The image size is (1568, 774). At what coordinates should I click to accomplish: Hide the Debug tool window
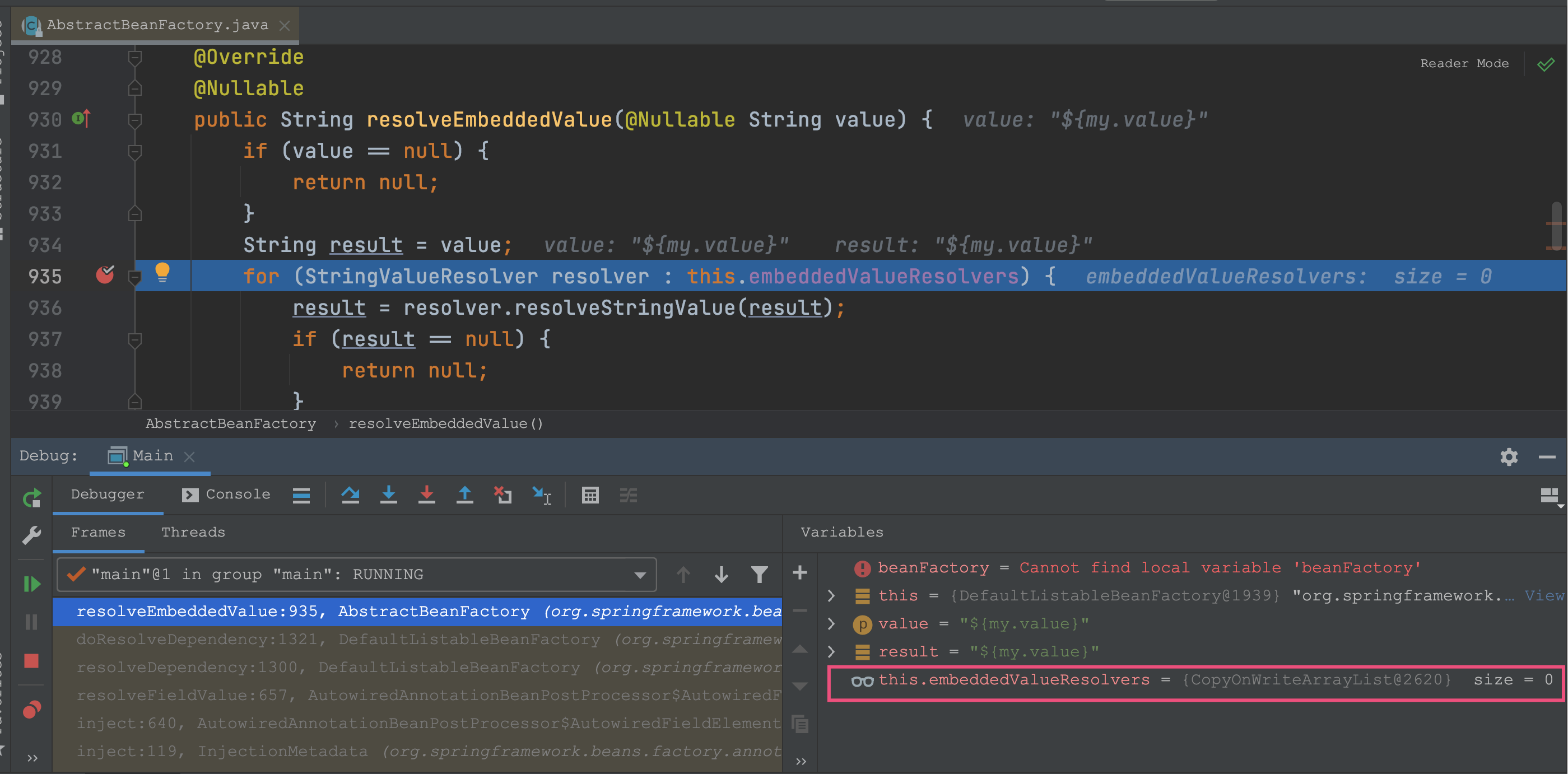[1547, 456]
